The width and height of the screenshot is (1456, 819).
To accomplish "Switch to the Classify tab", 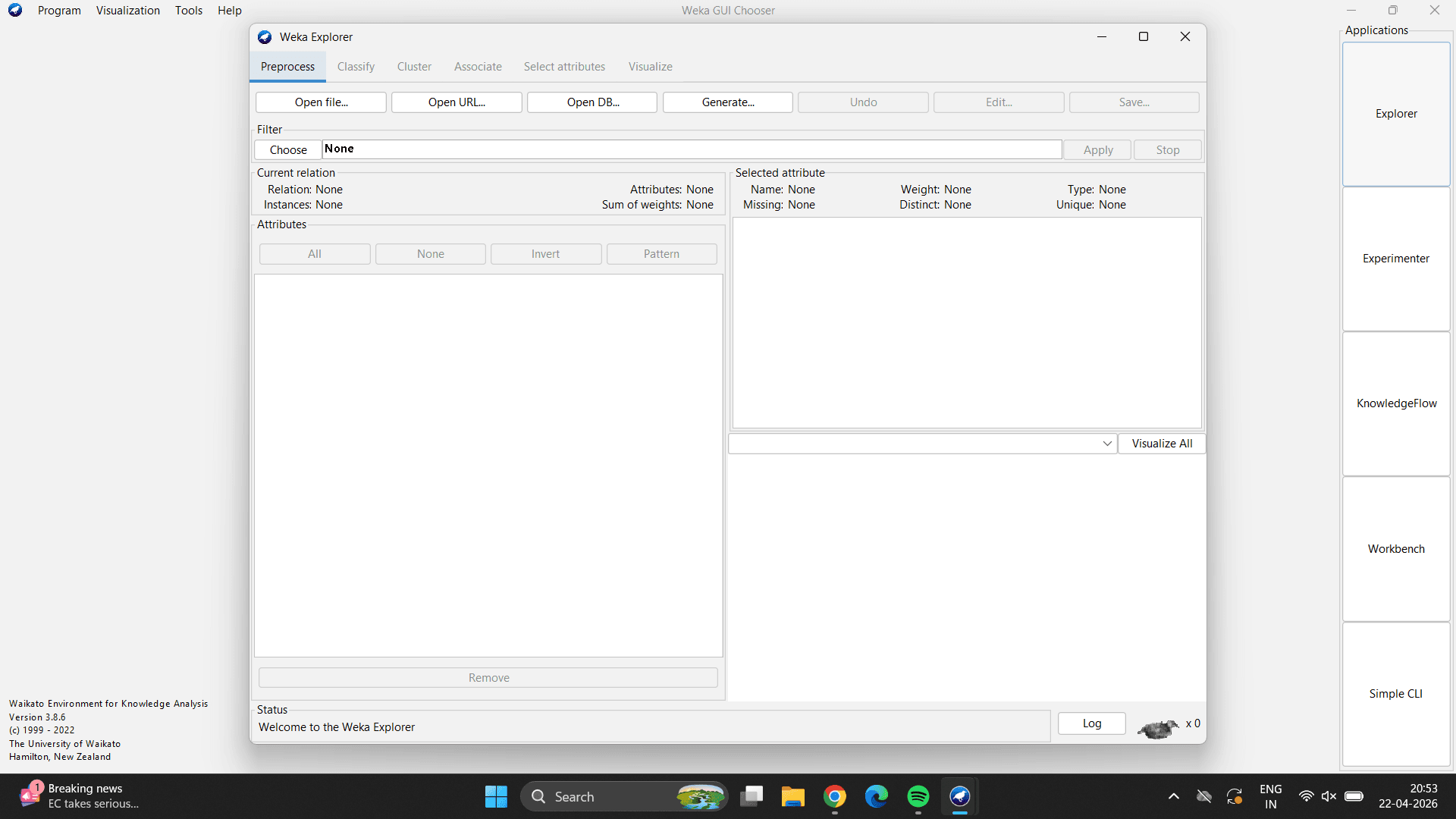I will pos(356,67).
